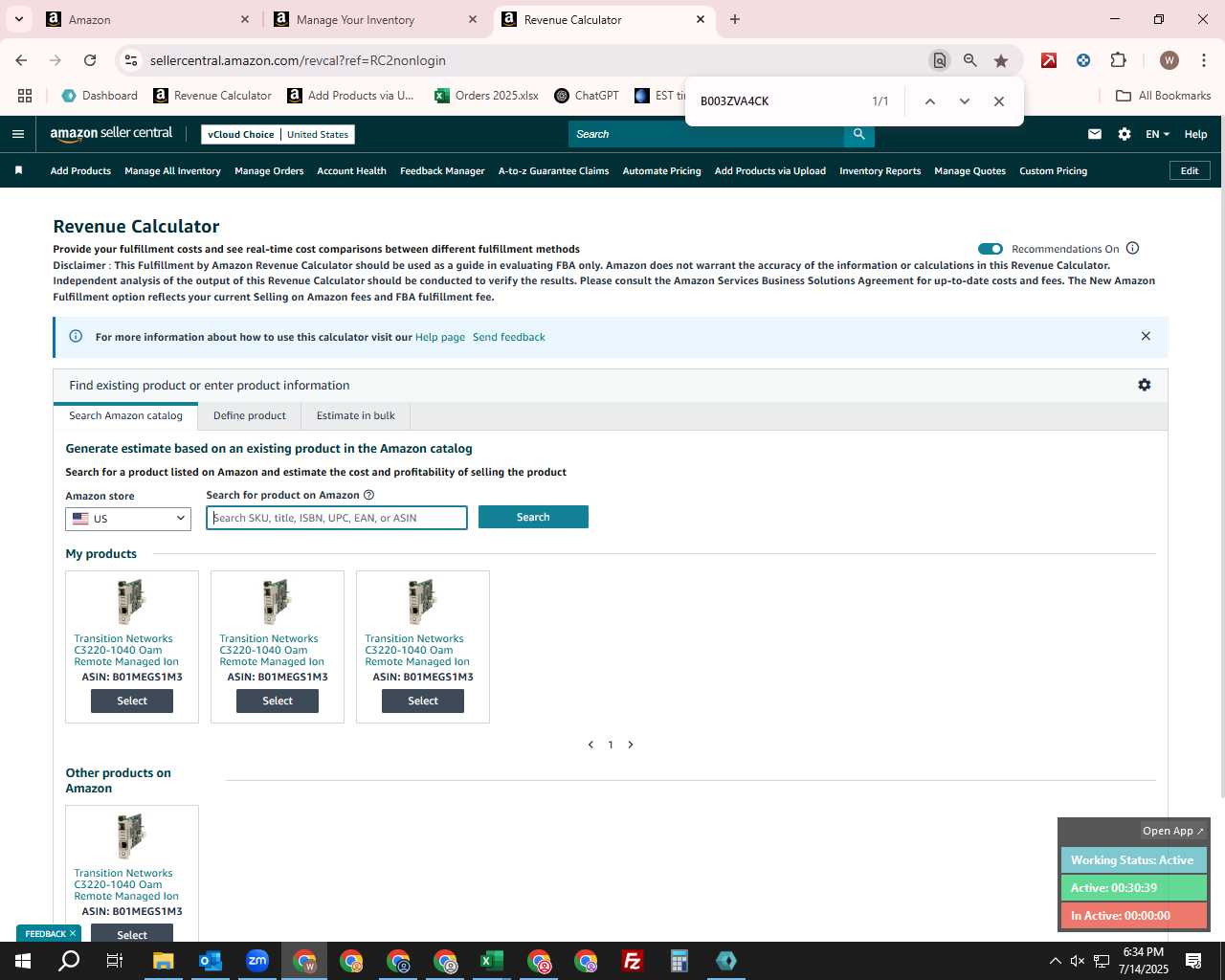
Task: Open Manage Orders in navigation bar
Action: (x=269, y=171)
